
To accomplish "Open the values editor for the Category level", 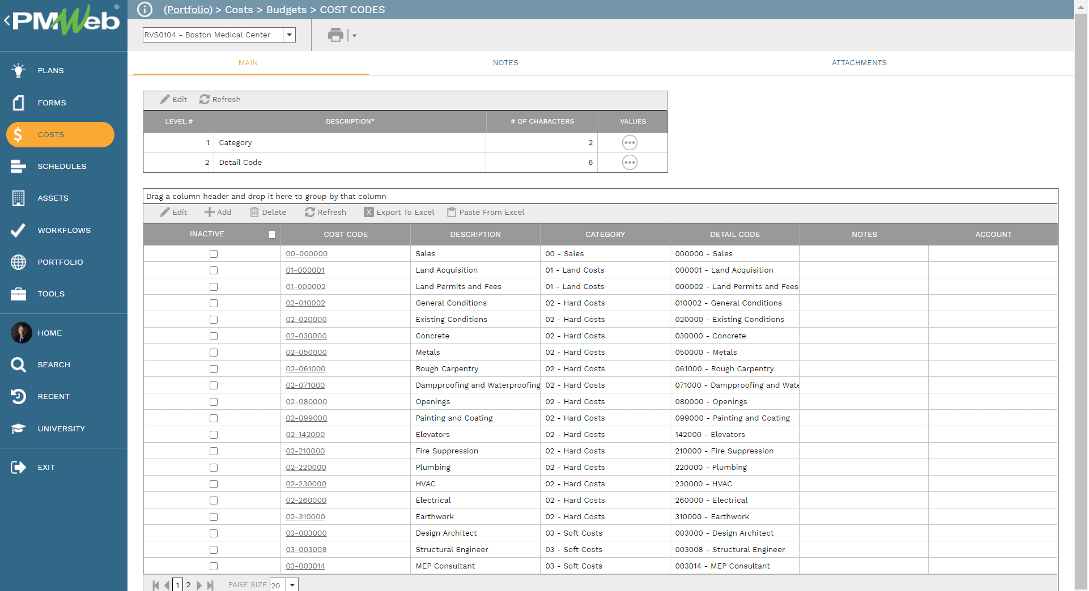I will (x=630, y=142).
